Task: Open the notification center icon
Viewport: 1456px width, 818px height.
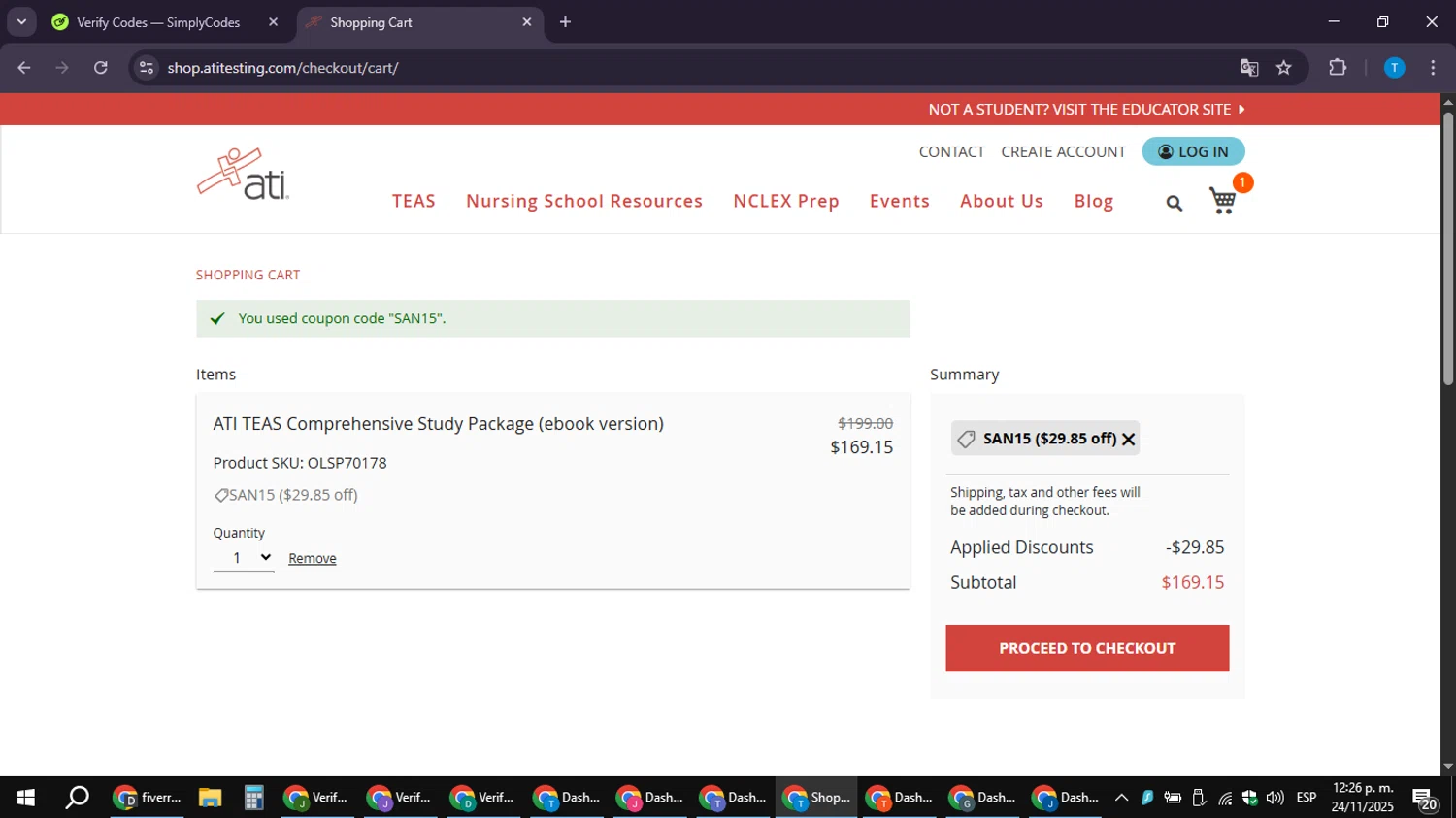Action: [1425, 799]
